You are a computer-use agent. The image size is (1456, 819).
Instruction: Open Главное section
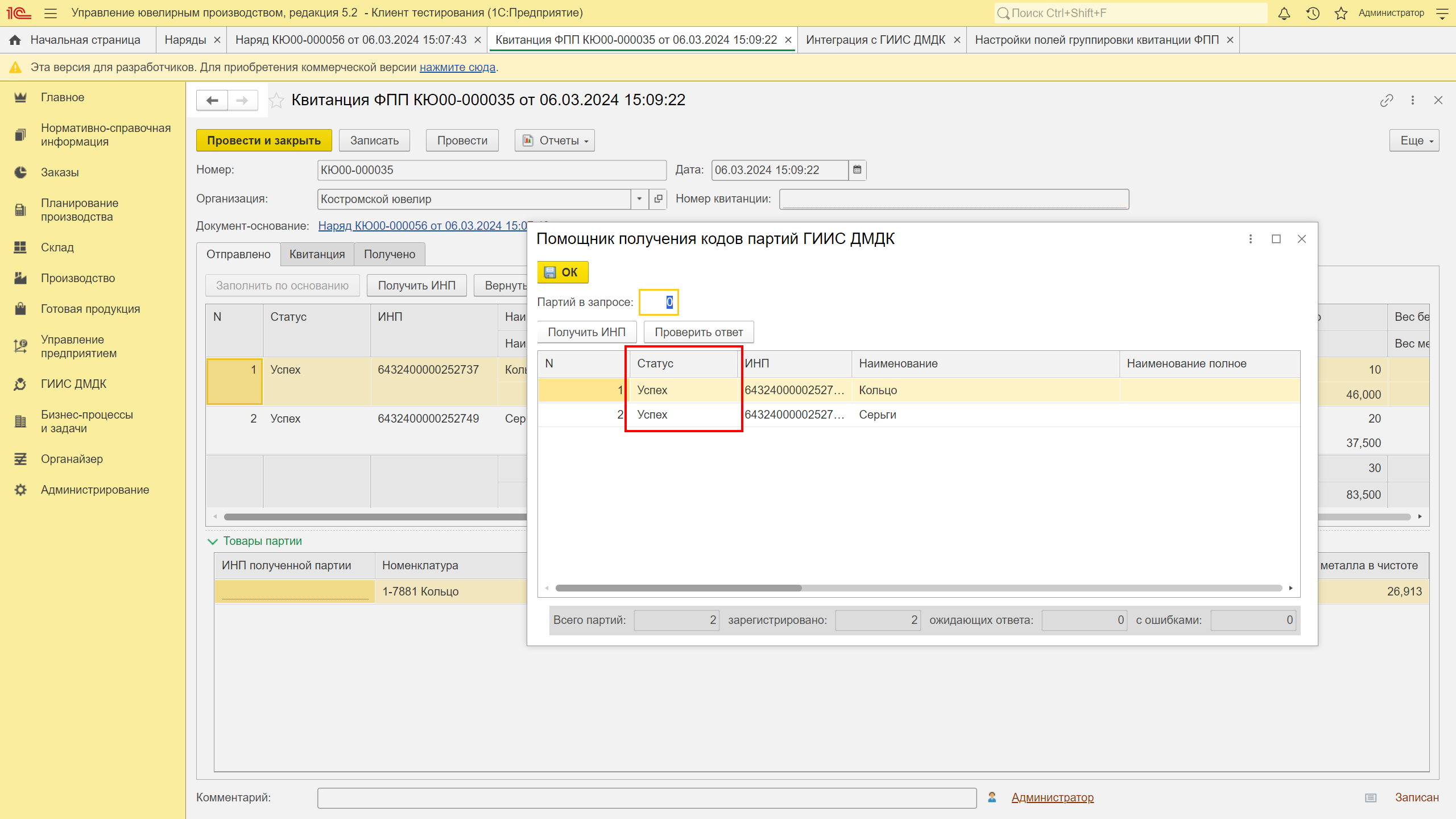pos(63,97)
